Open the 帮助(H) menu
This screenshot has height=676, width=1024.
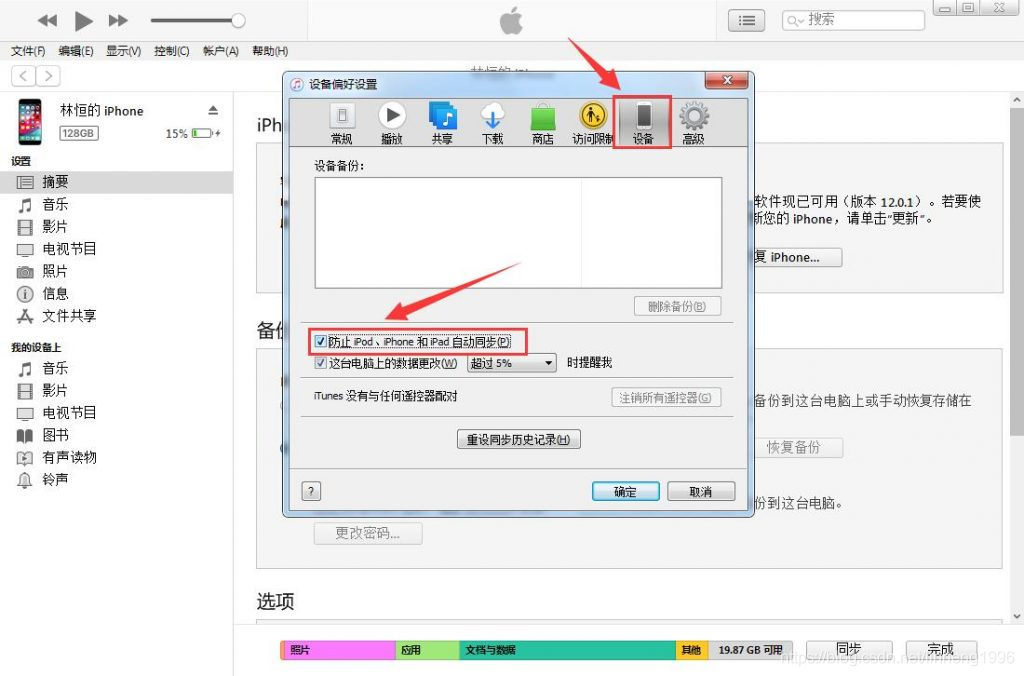(x=270, y=51)
